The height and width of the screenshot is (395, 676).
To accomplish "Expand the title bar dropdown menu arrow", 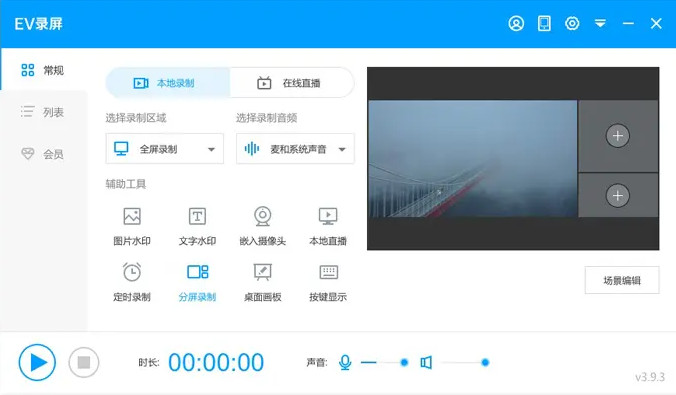I will (x=600, y=23).
